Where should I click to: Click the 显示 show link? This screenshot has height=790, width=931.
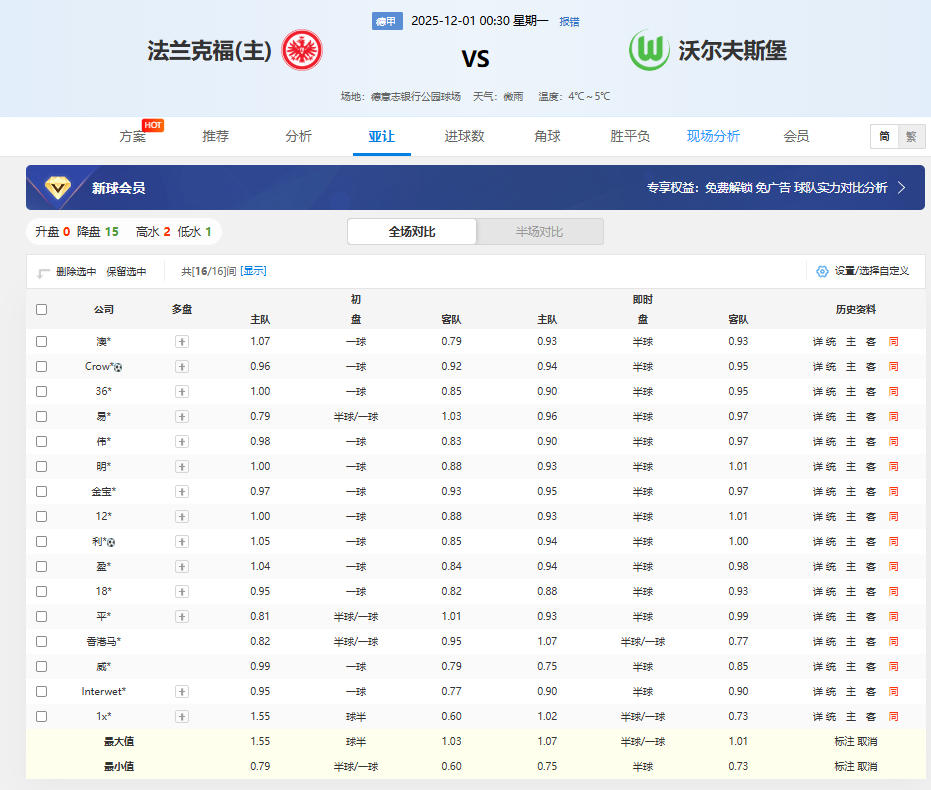click(254, 271)
